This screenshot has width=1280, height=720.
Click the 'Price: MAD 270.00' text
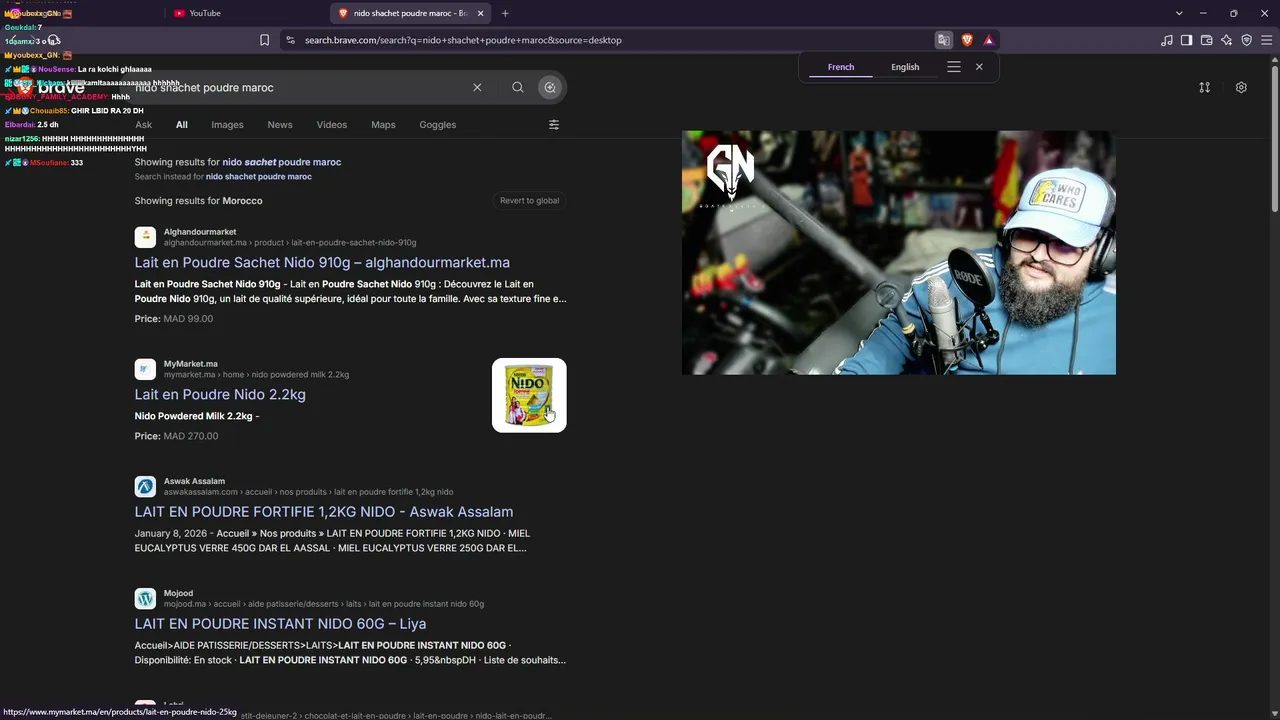click(x=176, y=436)
